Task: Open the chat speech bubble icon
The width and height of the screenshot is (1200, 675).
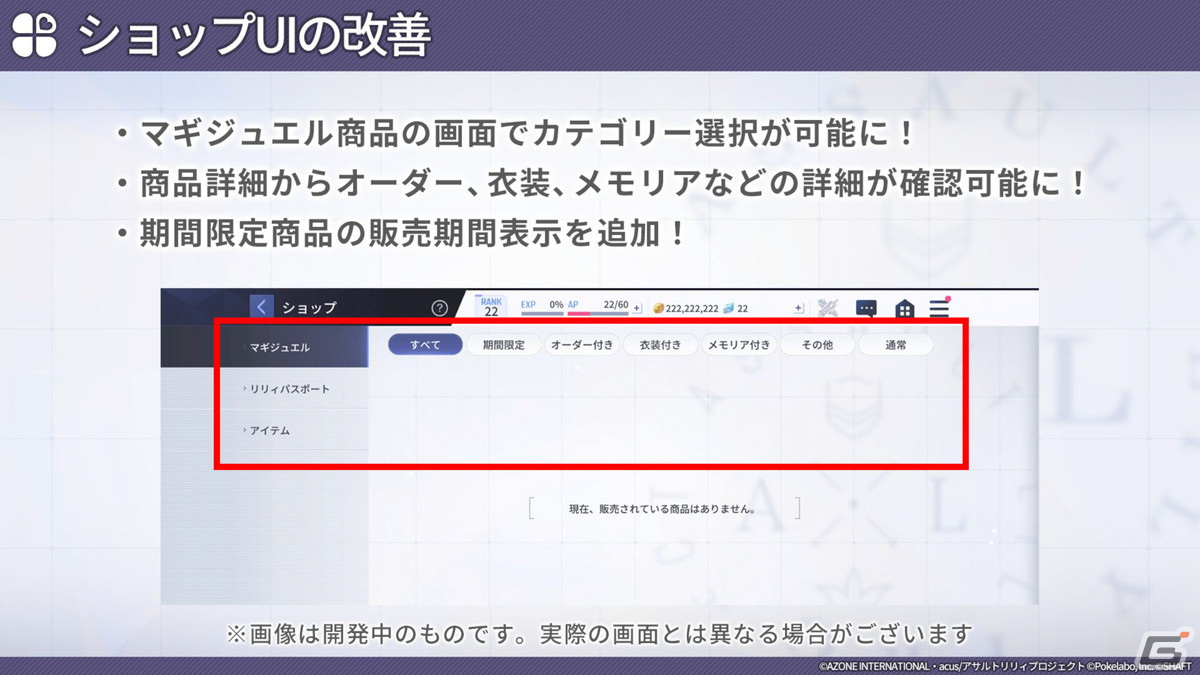Action: [866, 308]
